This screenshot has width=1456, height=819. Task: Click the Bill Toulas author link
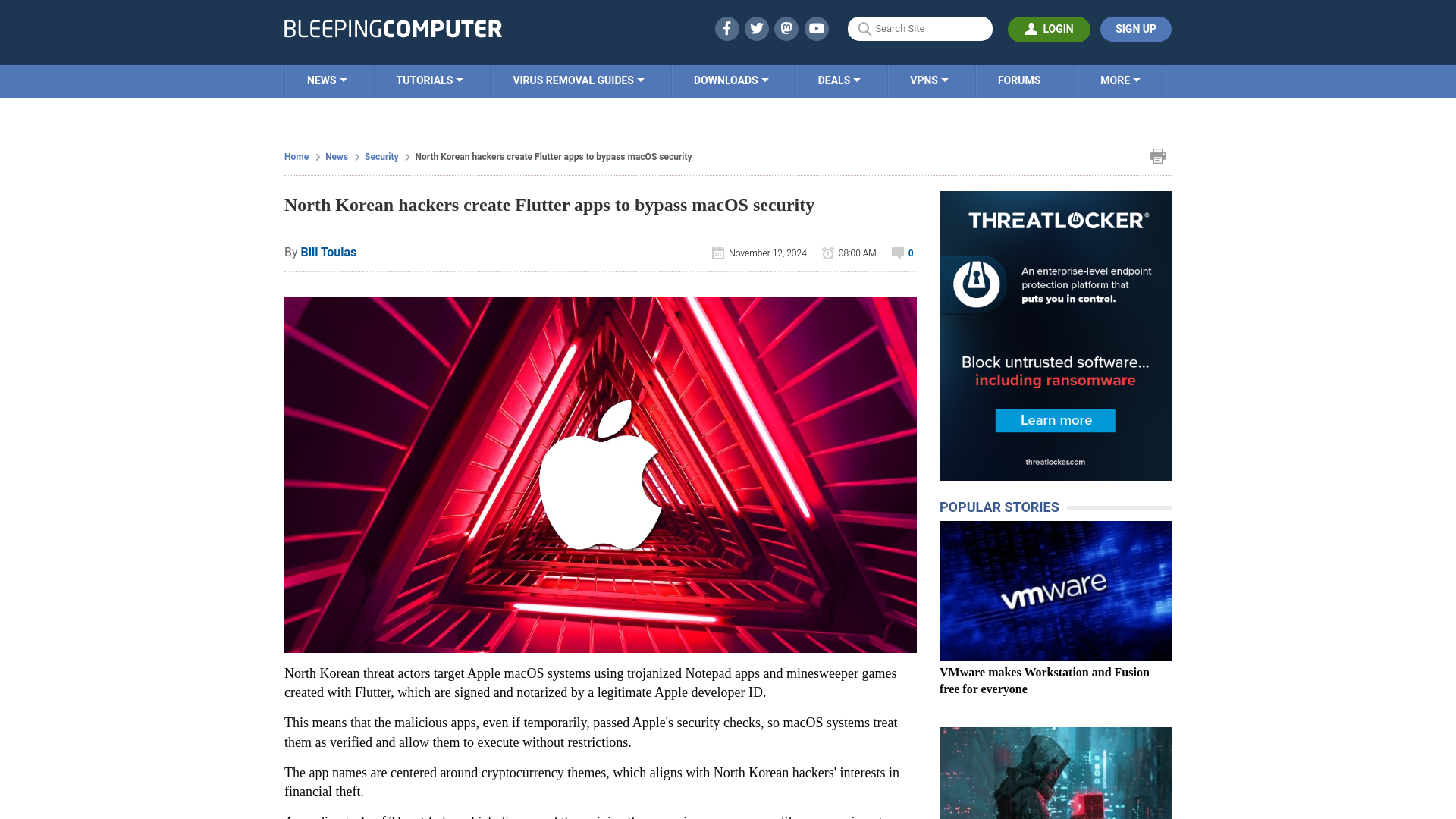coord(328,251)
